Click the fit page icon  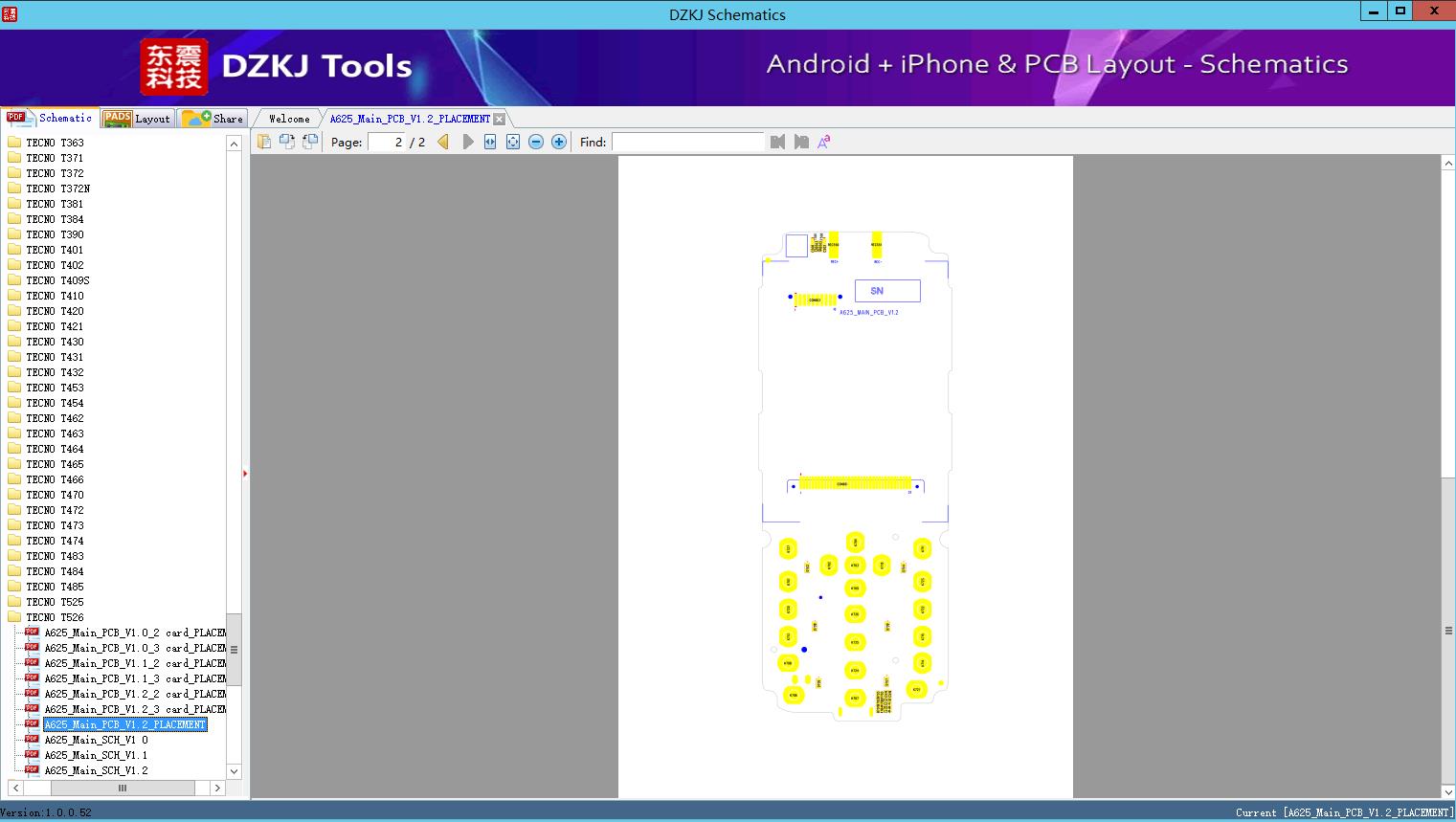[x=513, y=142]
